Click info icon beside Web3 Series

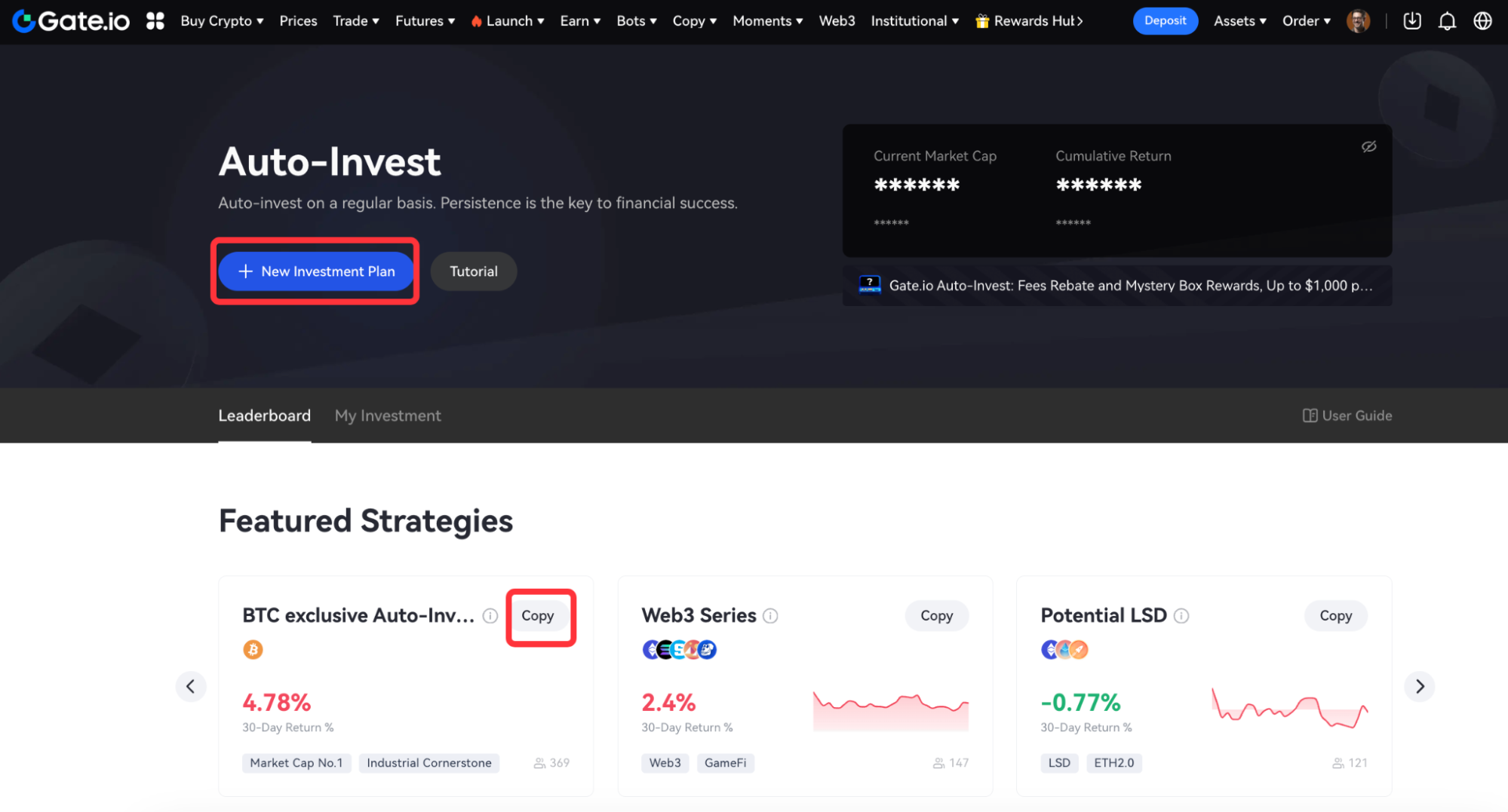tap(770, 616)
